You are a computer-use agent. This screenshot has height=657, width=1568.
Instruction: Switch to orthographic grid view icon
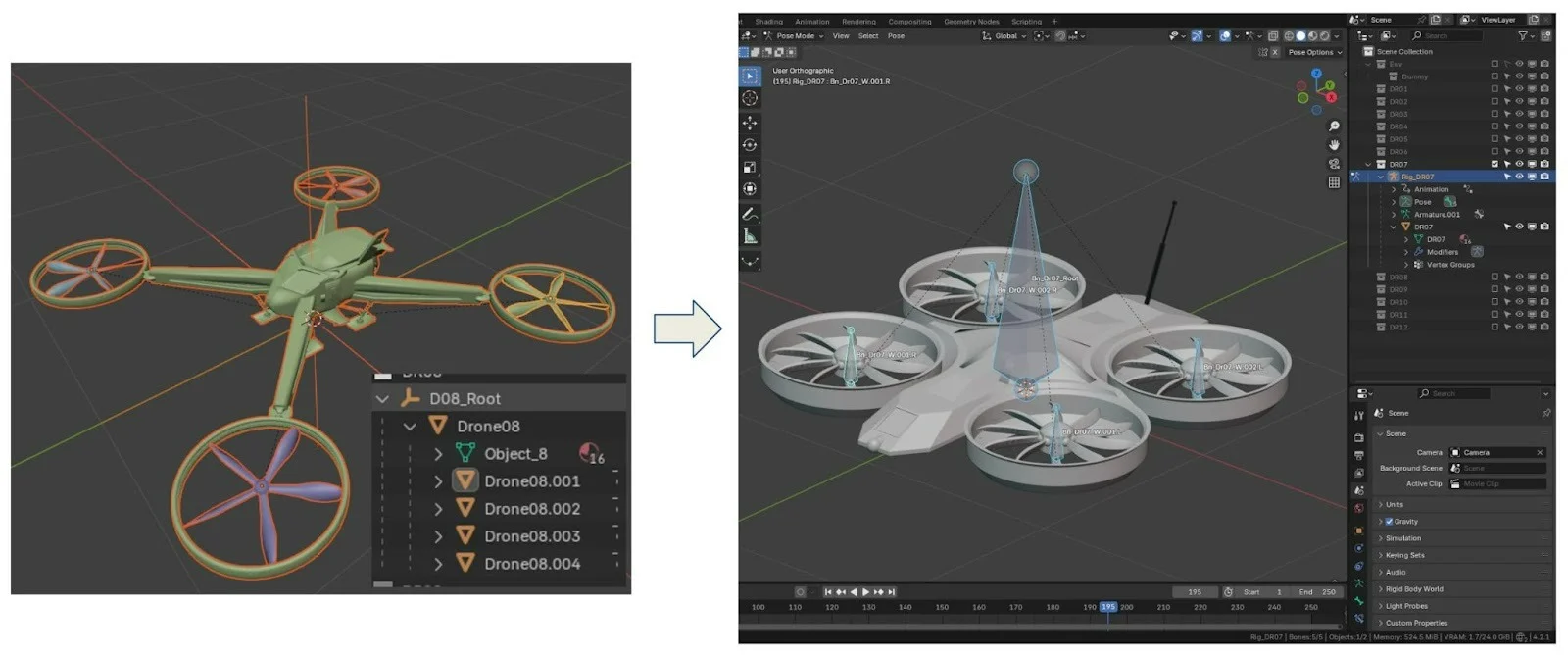(x=1334, y=182)
